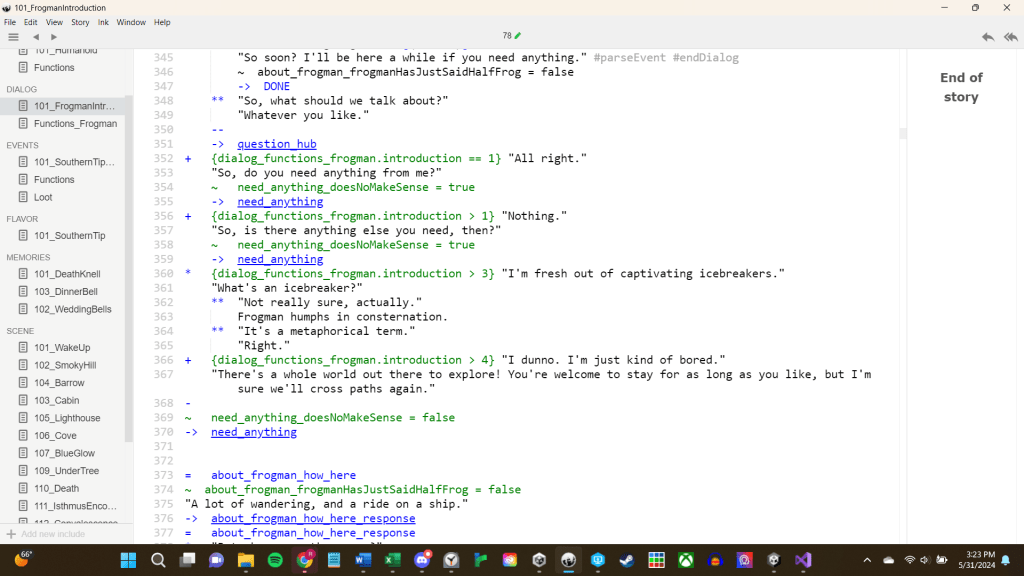Open 102_WeddingBells memory file
This screenshot has width=1024, height=576.
pyautogui.click(x=72, y=309)
